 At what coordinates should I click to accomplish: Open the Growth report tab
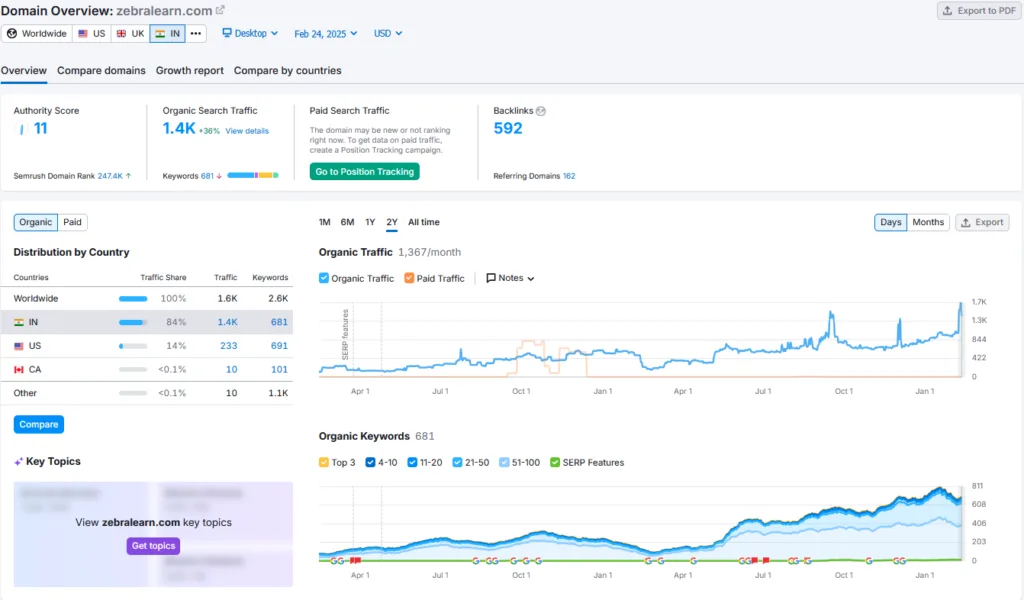tap(189, 71)
